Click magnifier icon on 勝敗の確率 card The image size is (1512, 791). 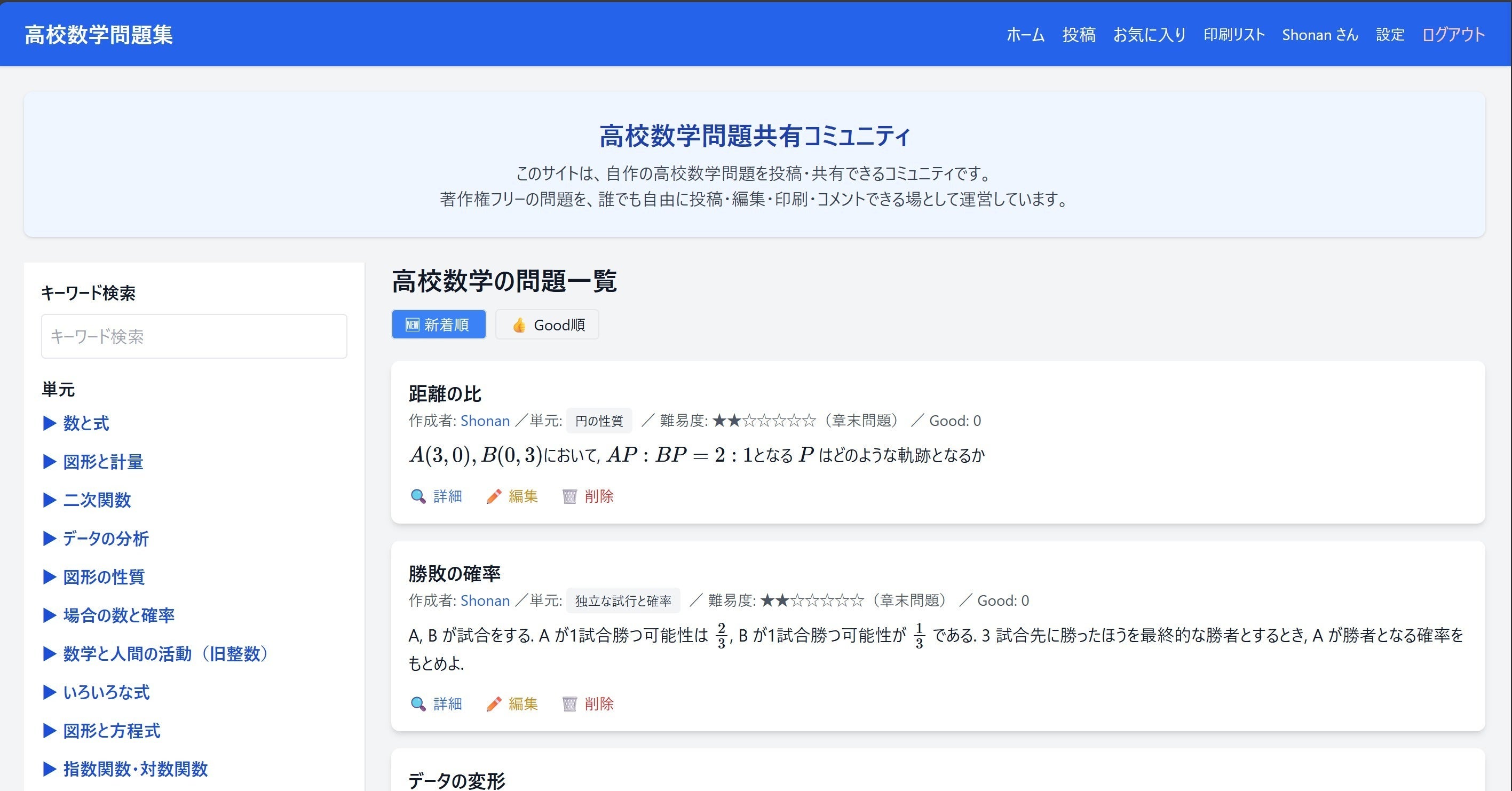(x=418, y=703)
